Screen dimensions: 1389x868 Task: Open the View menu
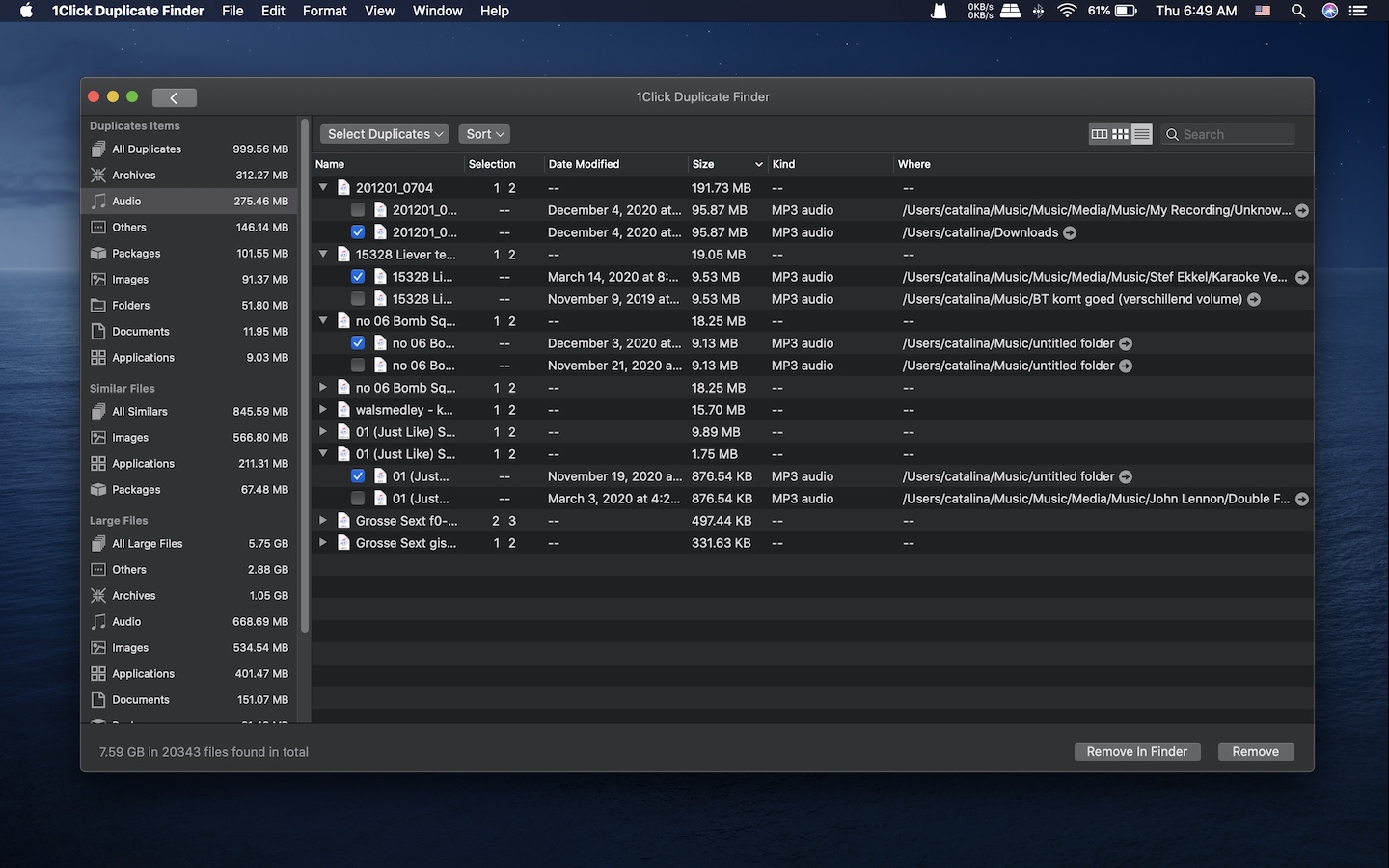tap(379, 11)
